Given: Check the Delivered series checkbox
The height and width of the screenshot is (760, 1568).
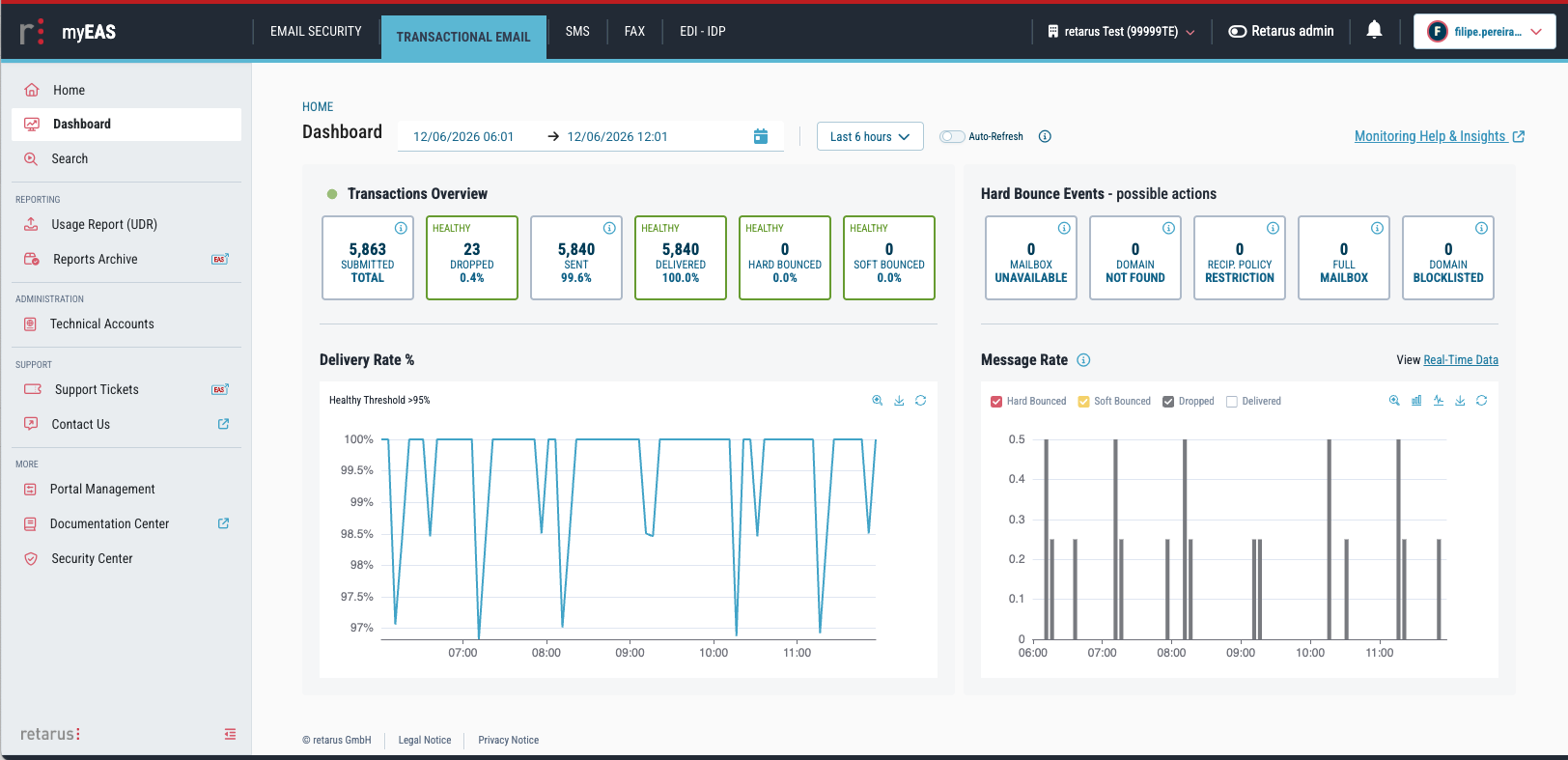Looking at the screenshot, I should [1232, 402].
